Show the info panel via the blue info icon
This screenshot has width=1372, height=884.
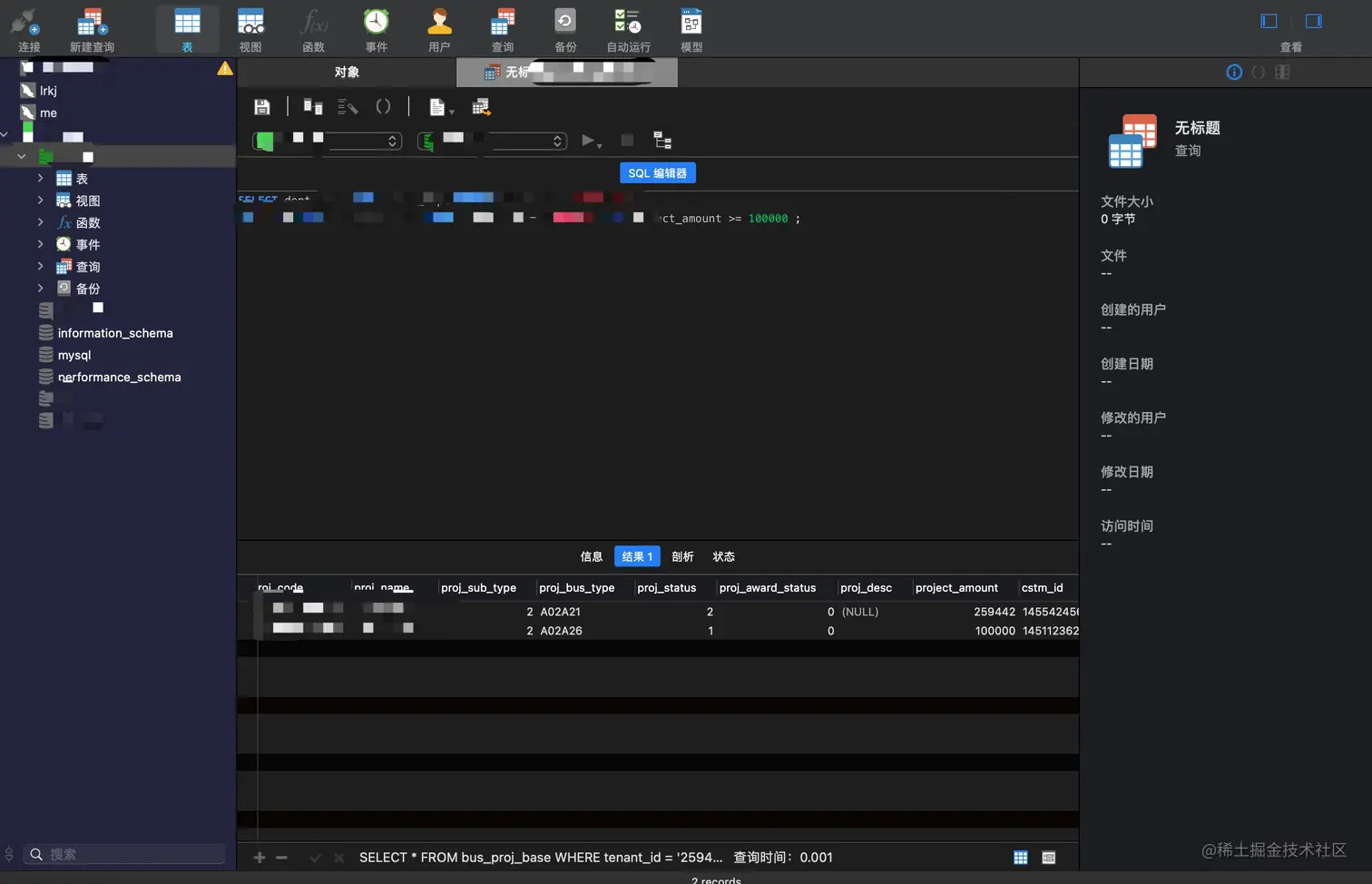click(x=1234, y=73)
